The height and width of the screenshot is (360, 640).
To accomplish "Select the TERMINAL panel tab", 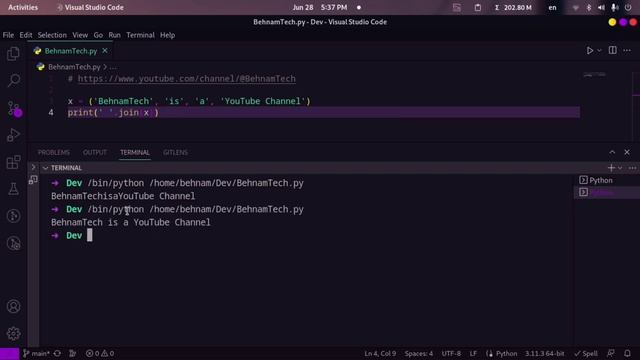I will (x=135, y=152).
